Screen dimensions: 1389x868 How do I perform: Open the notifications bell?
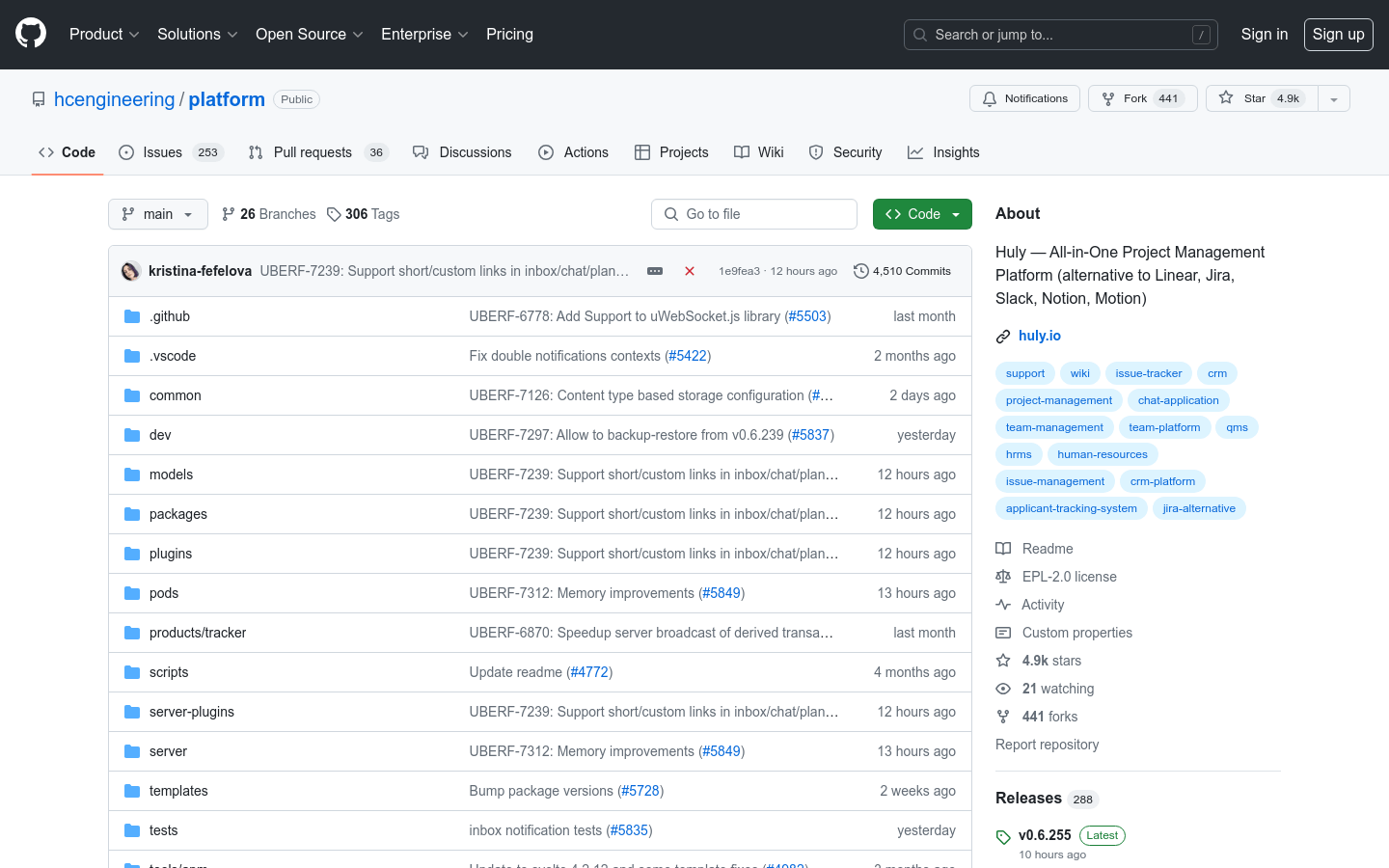[989, 97]
